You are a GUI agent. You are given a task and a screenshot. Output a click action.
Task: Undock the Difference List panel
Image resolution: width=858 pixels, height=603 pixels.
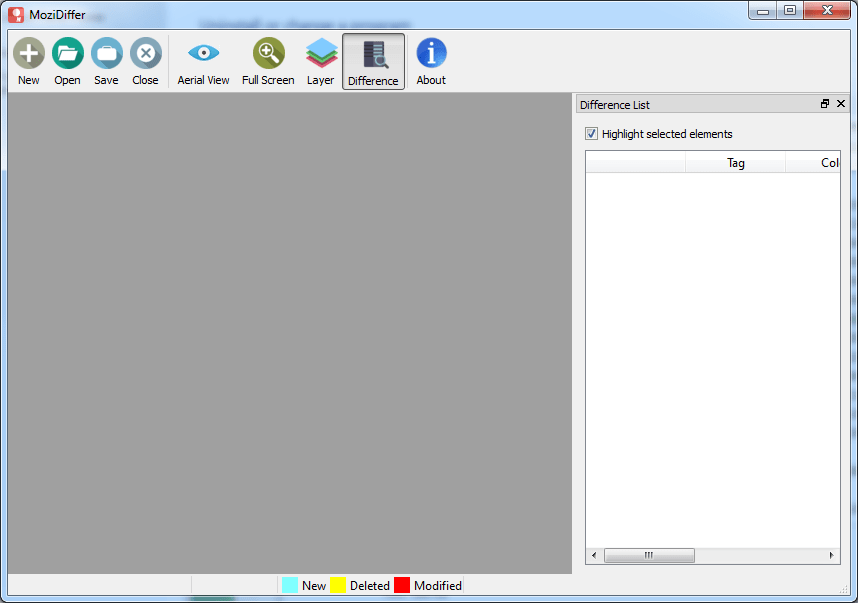coord(824,103)
